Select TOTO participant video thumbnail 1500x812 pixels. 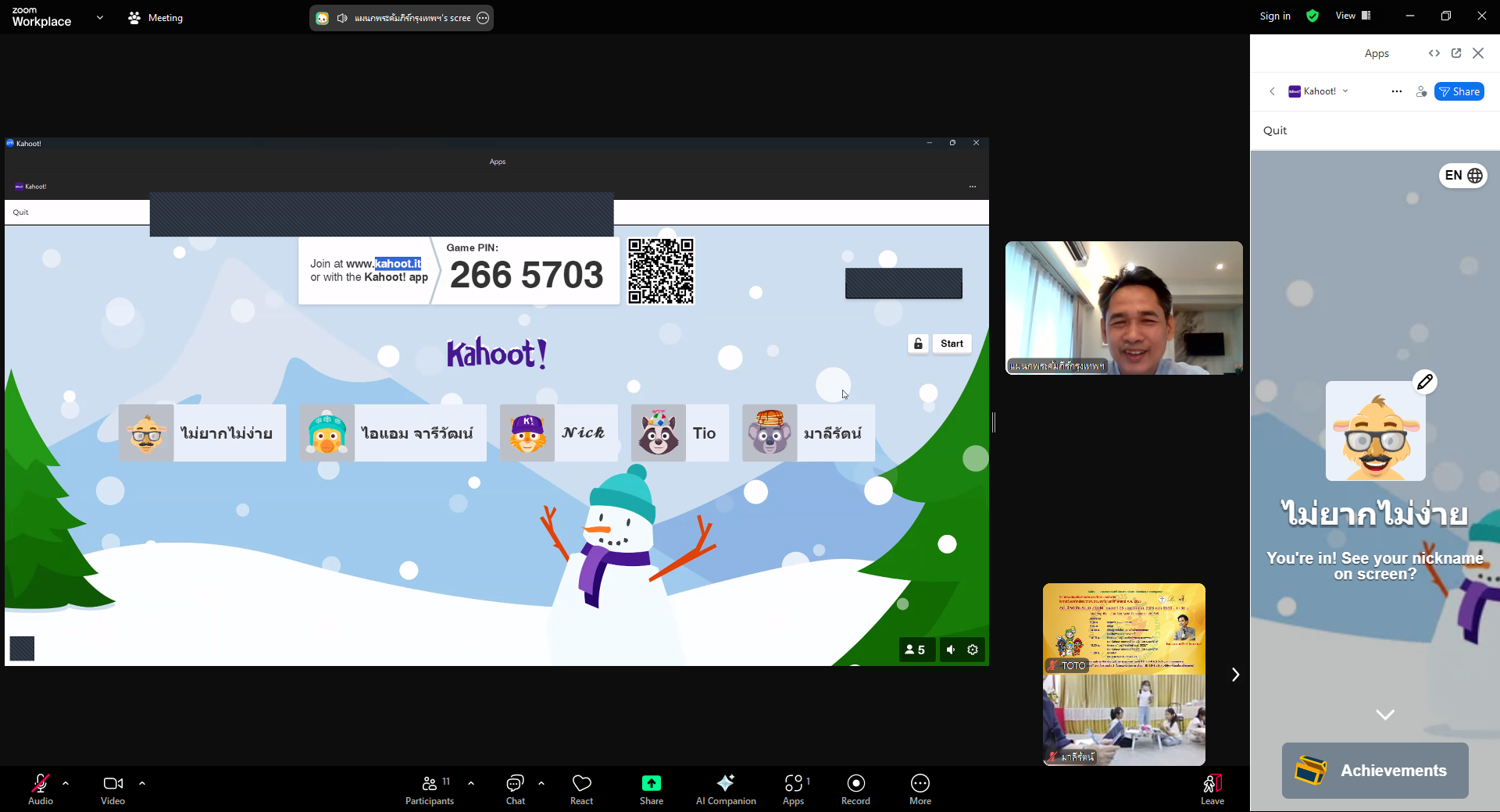(x=1124, y=629)
